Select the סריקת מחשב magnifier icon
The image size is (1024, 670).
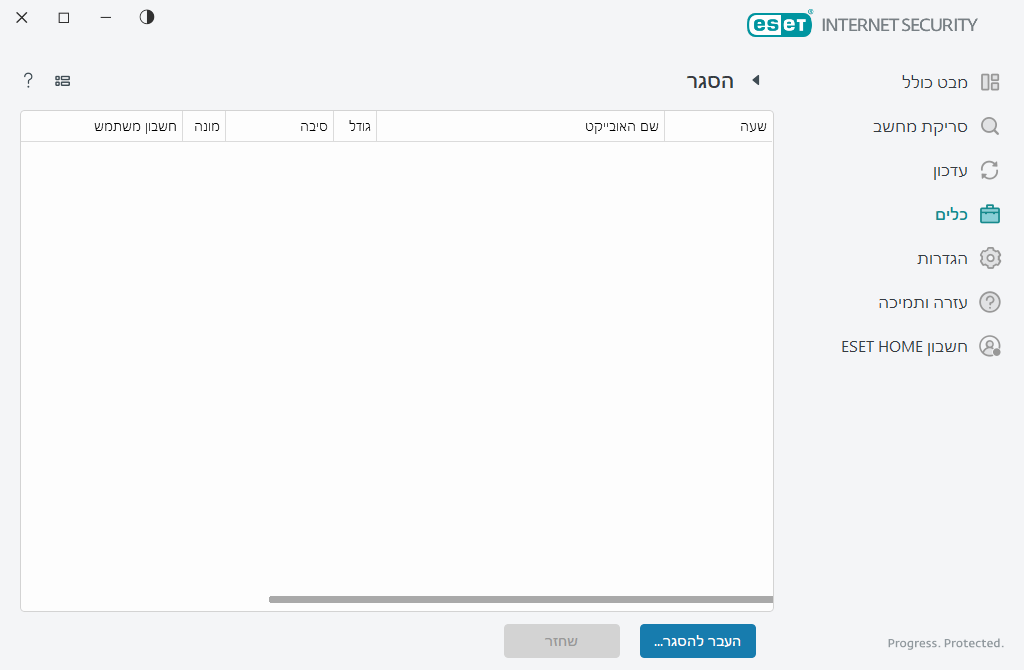(x=990, y=126)
